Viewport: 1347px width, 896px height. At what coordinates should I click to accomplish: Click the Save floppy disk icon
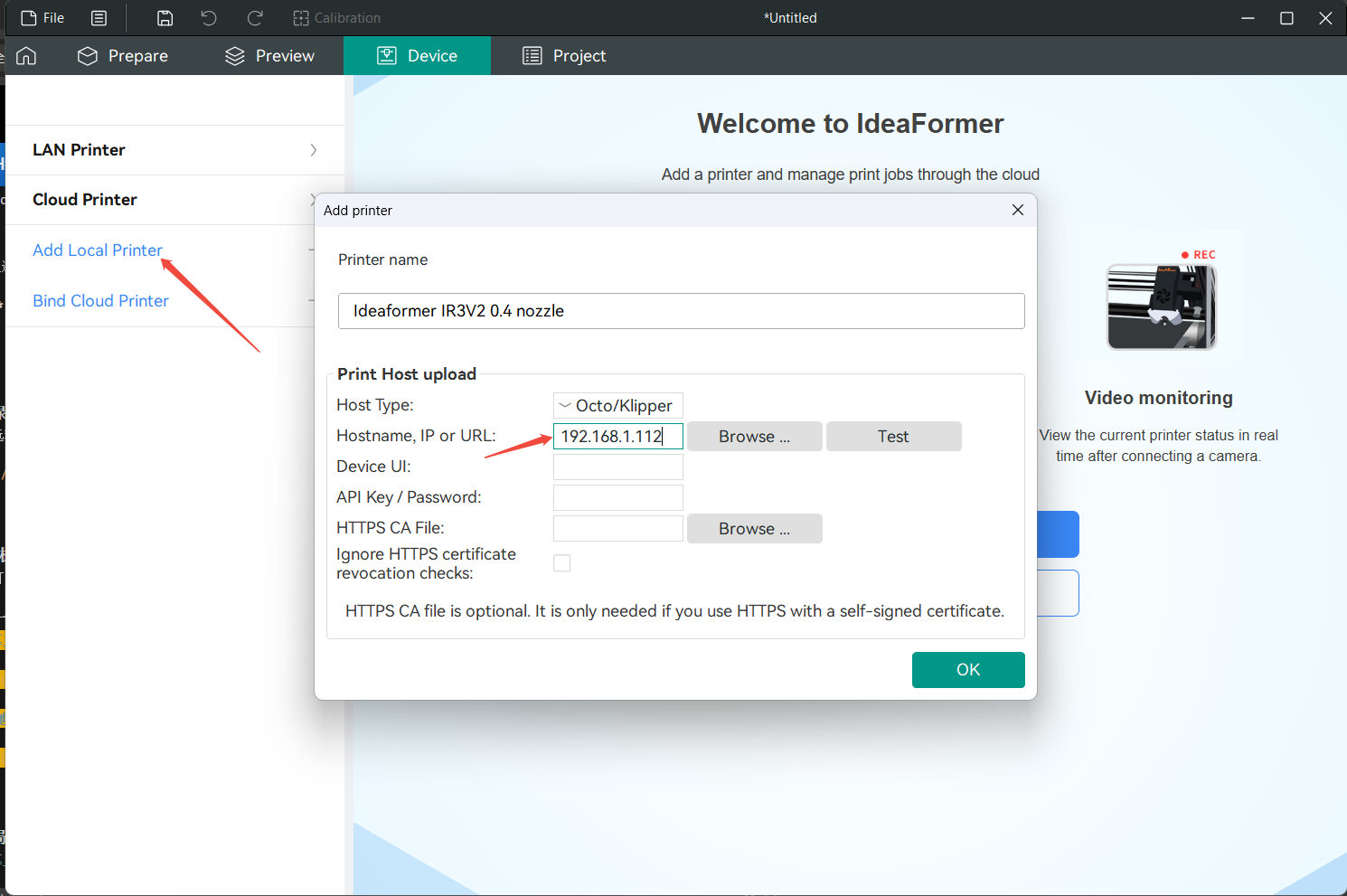click(x=165, y=18)
